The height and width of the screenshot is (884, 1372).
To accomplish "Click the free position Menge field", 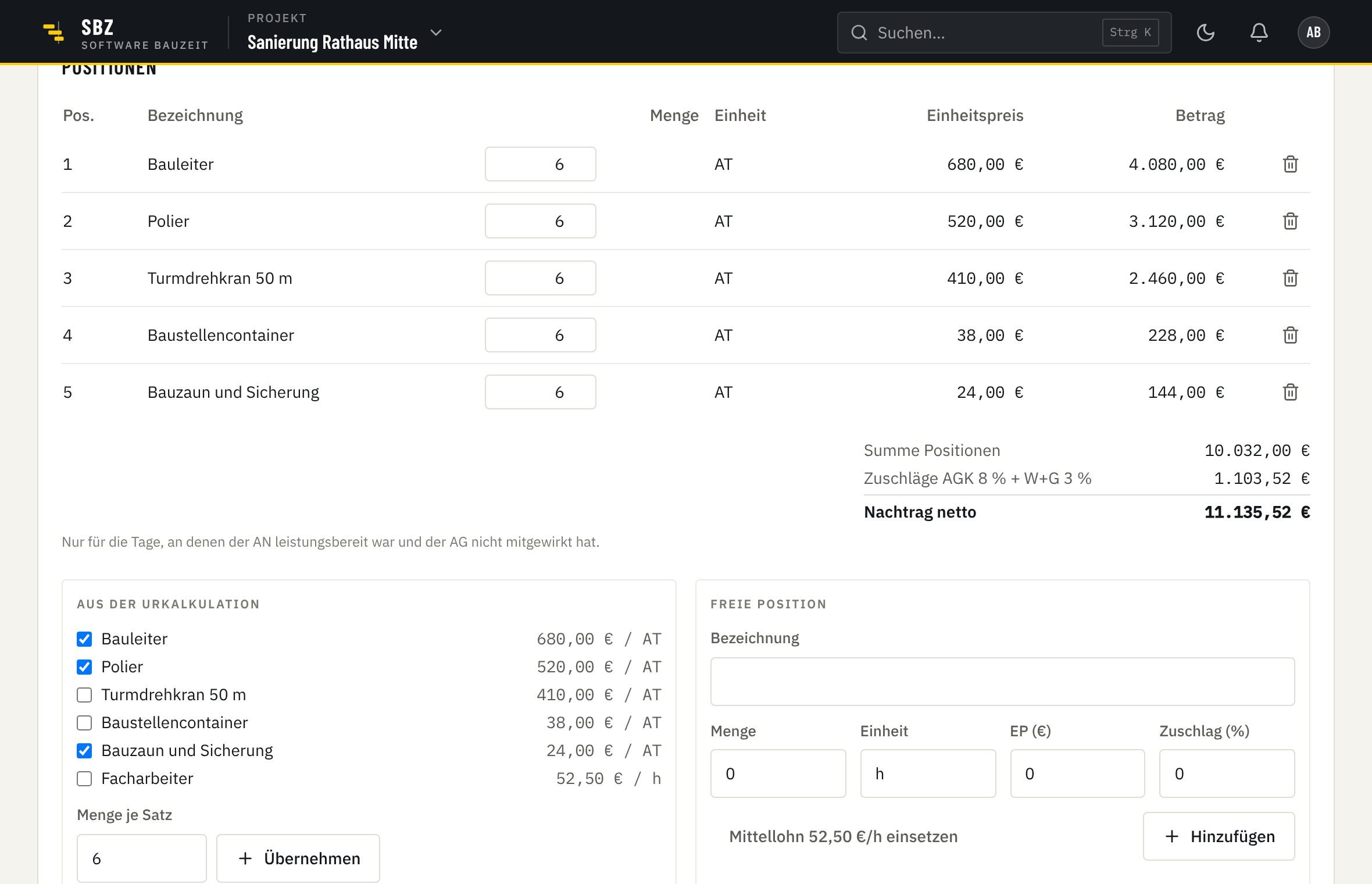I will [778, 773].
